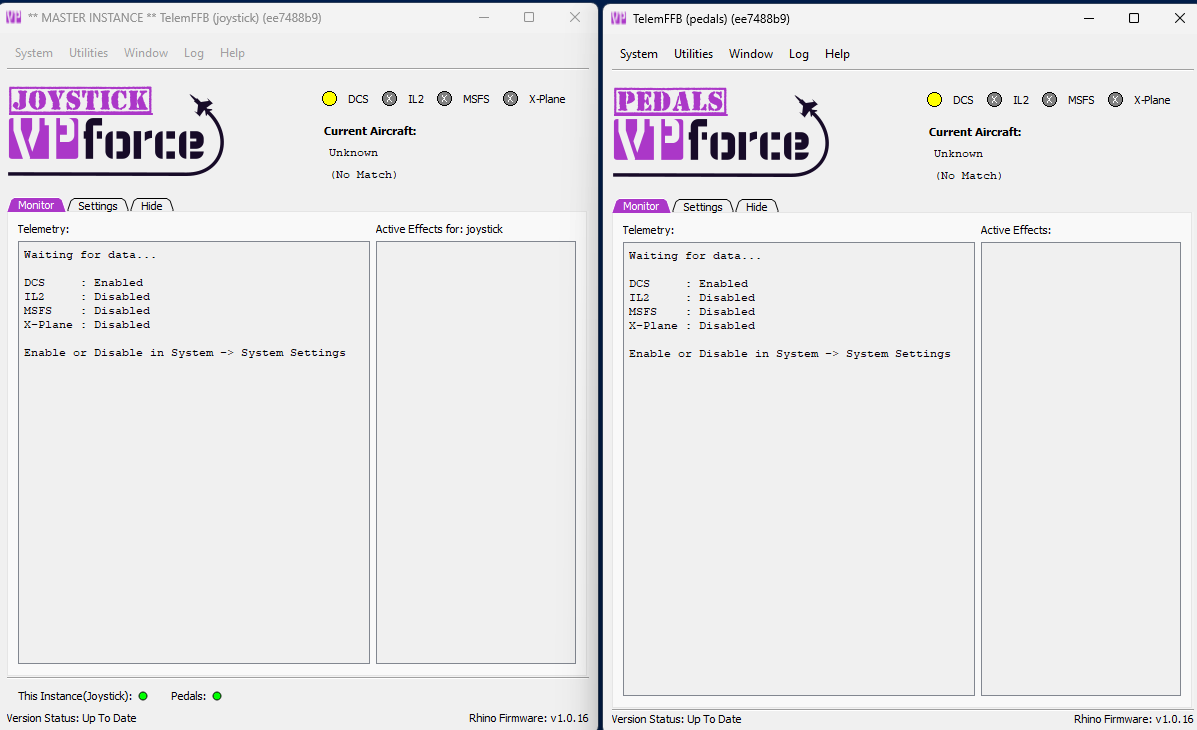
Task: Click 'X-Plane : Disabled' line in joystick telemetry
Action: (86, 325)
